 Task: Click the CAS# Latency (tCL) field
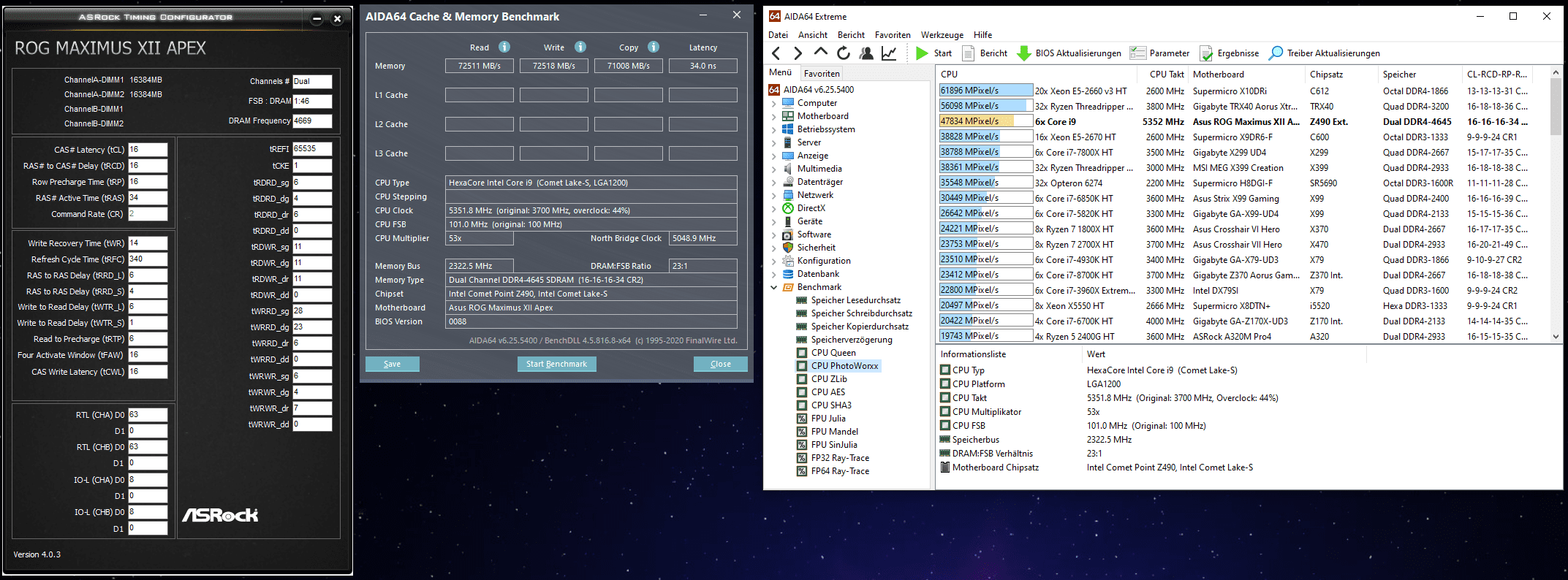pyautogui.click(x=148, y=150)
